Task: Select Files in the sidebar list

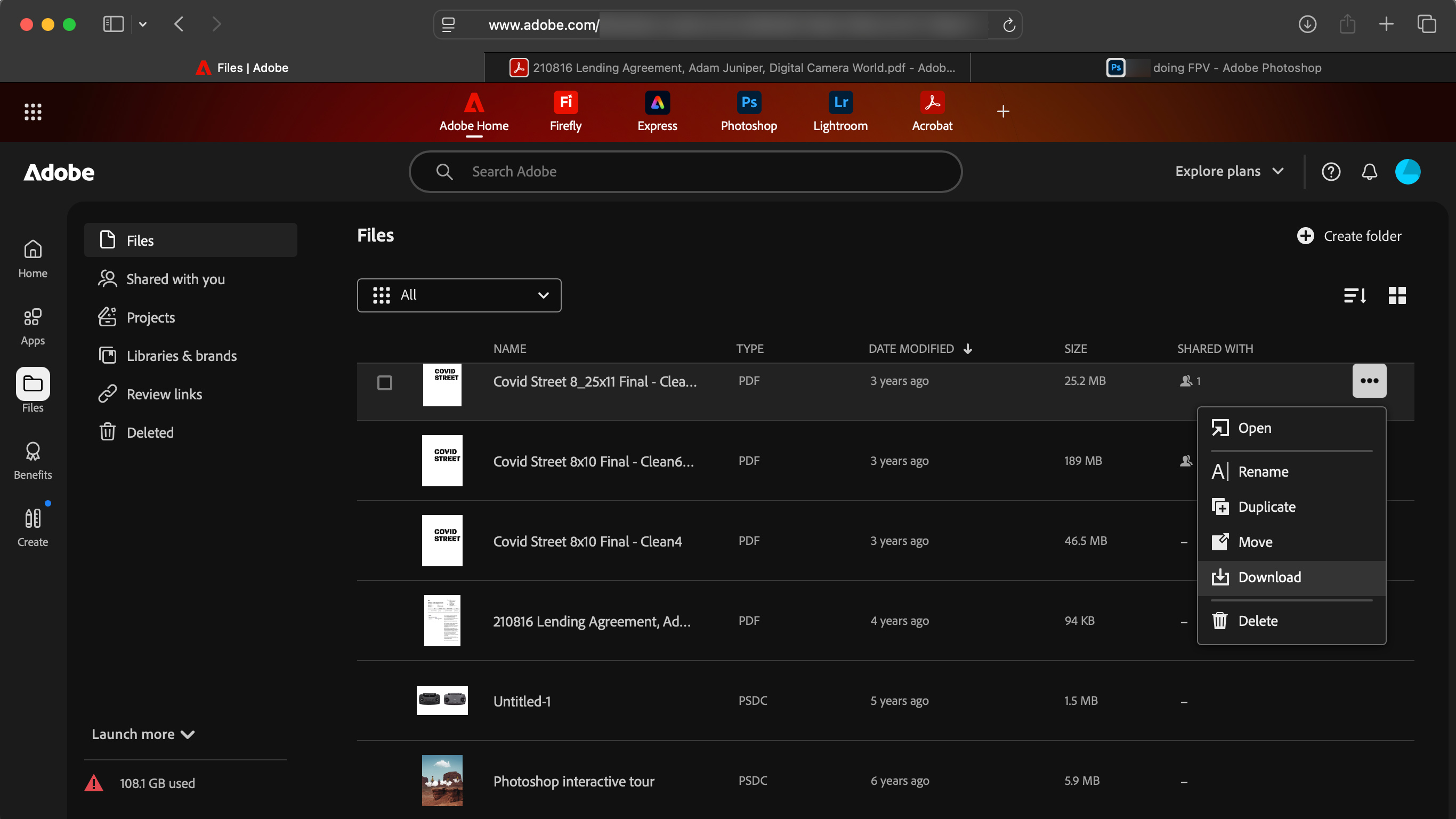Action: tap(190, 240)
